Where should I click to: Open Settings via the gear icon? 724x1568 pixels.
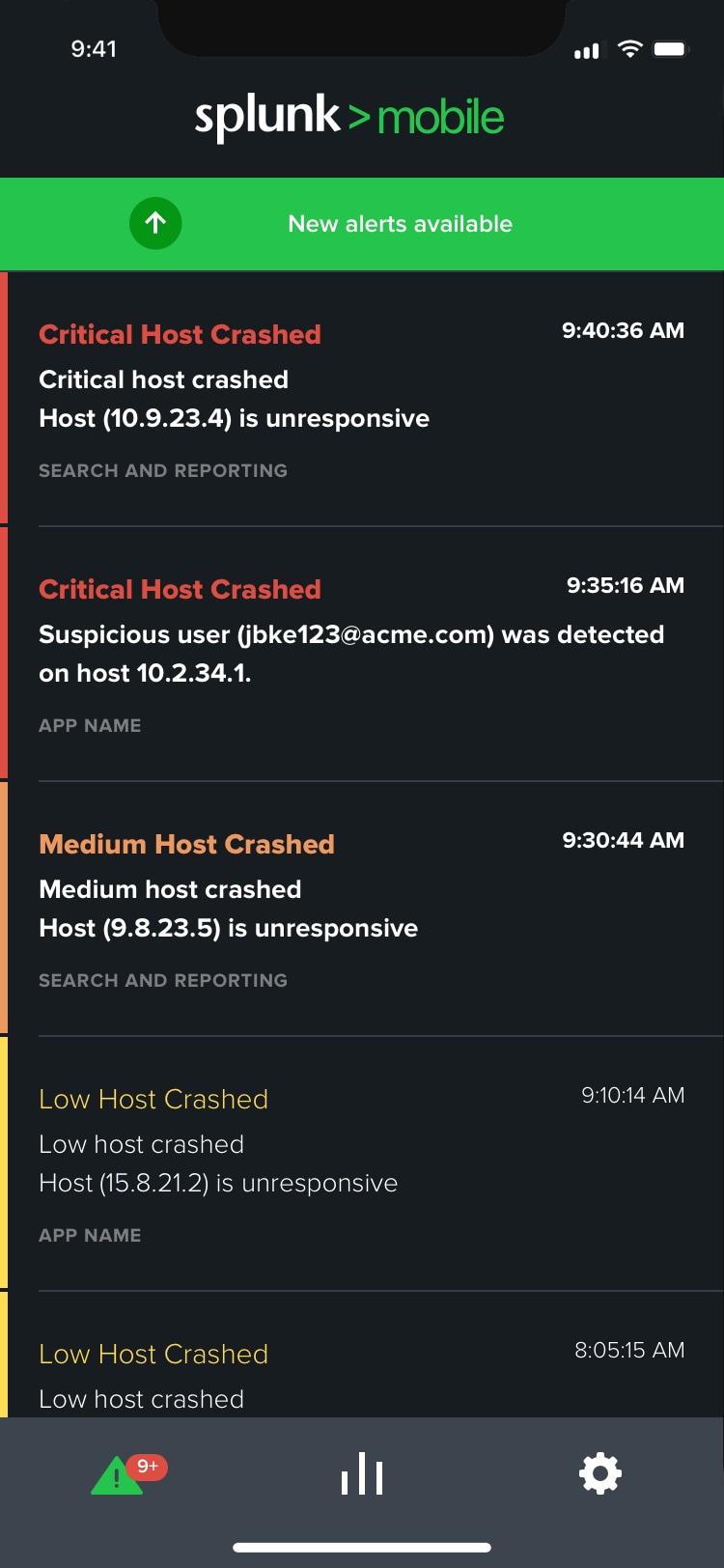[x=600, y=1473]
